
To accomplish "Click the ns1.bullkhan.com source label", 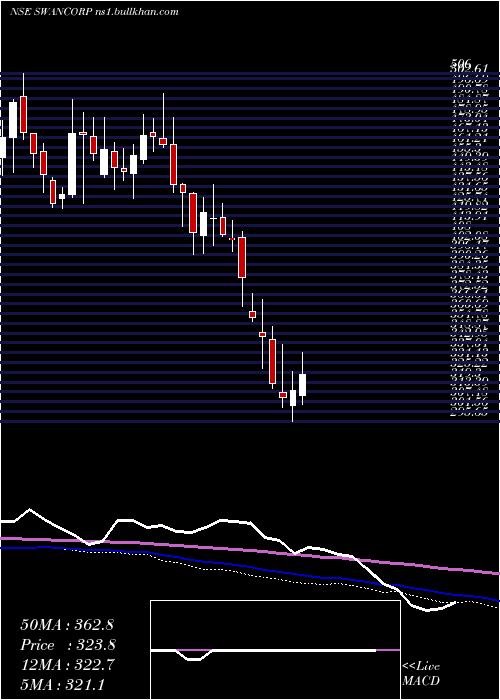I will [137, 12].
